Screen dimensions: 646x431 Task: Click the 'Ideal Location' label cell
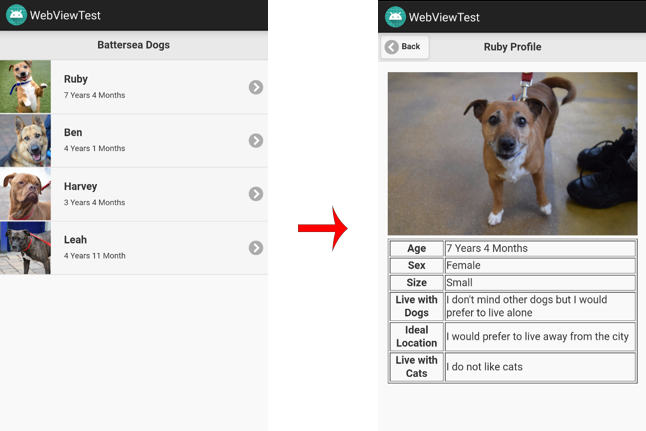417,336
